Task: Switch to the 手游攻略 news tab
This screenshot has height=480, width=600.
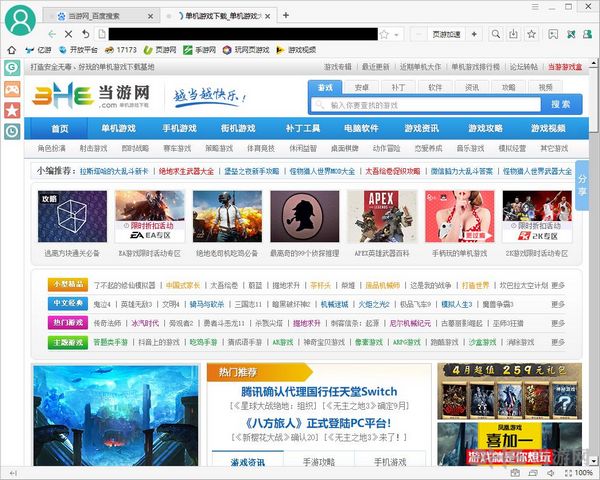Action: pyautogui.click(x=319, y=462)
